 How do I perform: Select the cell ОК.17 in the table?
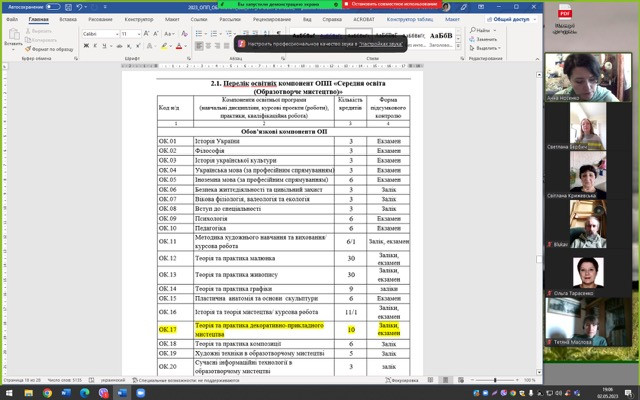[x=175, y=330]
